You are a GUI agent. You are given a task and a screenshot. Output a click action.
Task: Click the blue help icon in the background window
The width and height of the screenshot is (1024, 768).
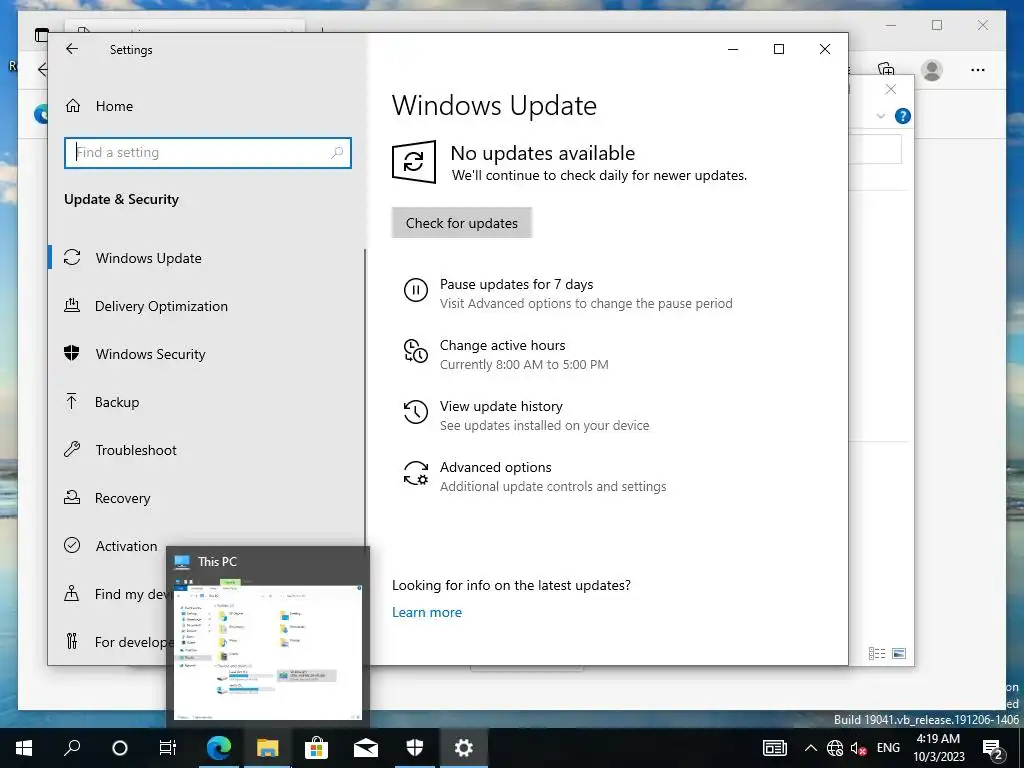[903, 116]
